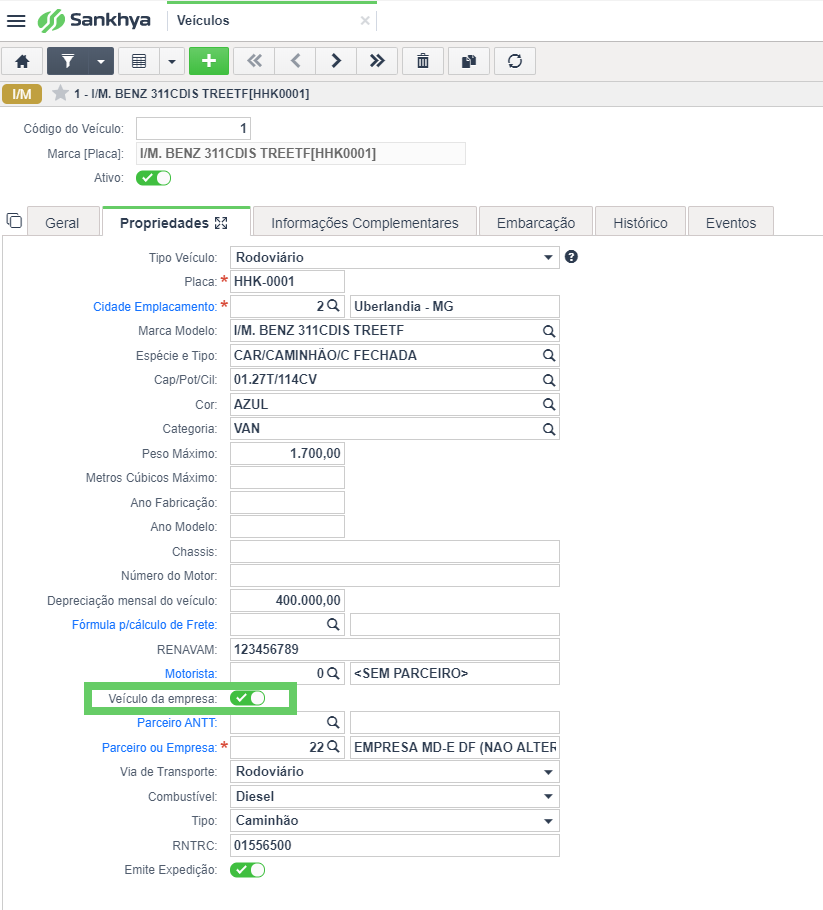The height and width of the screenshot is (910, 823).
Task: Open Fórmula p/cálculo de Frete link
Action: coord(145,625)
